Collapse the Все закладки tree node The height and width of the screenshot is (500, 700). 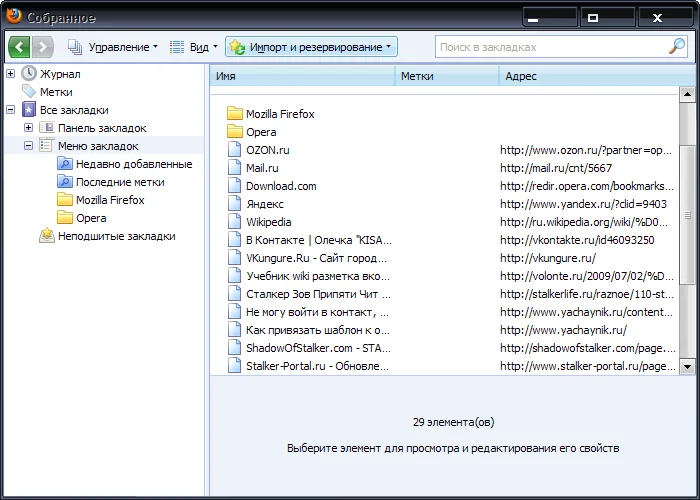coord(11,109)
